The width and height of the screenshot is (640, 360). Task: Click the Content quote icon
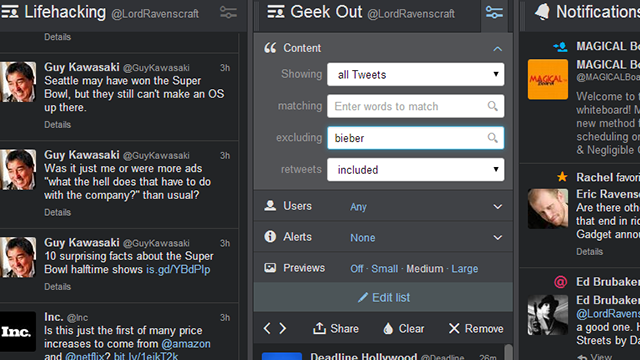pyautogui.click(x=270, y=48)
